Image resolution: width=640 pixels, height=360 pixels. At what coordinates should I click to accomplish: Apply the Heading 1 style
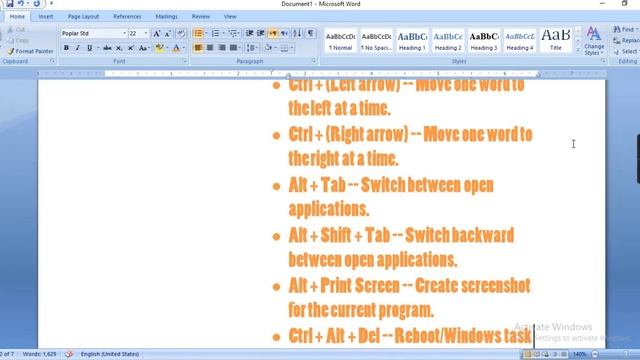pos(412,41)
